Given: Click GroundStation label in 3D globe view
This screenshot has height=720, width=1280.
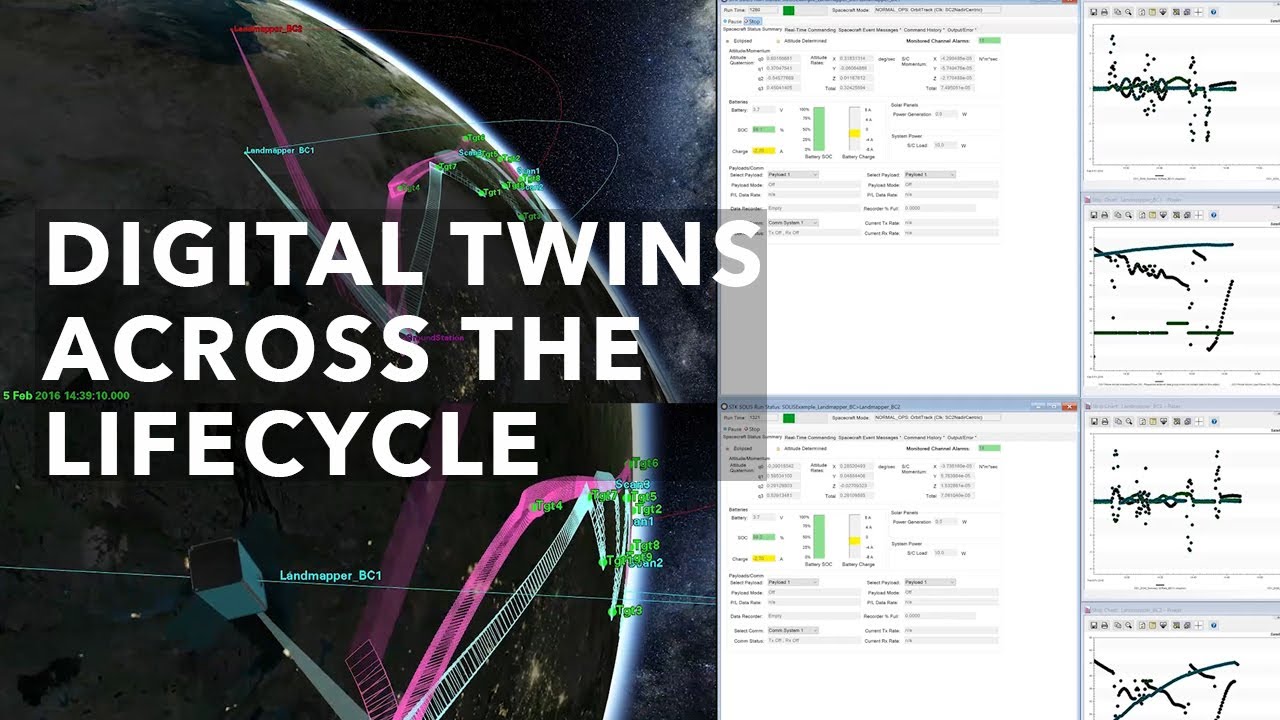Looking at the screenshot, I should click(434, 338).
